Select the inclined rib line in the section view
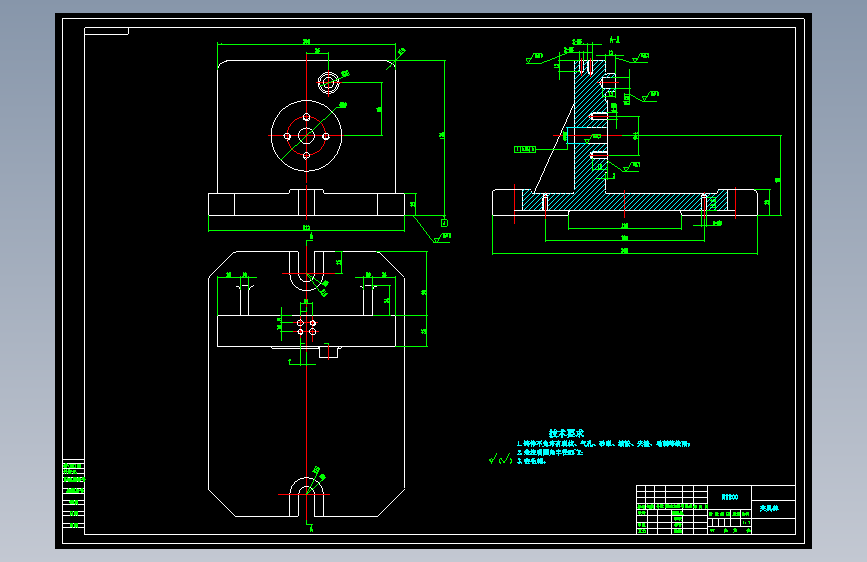This screenshot has height=562, width=867. 553,148
